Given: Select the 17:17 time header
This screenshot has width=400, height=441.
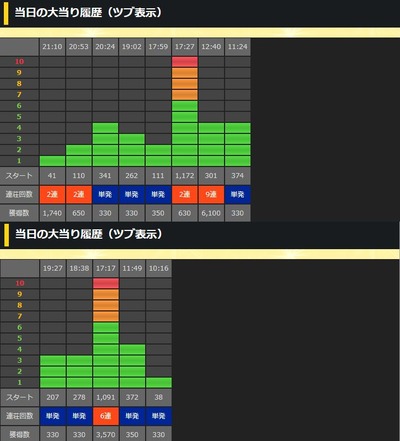Looking at the screenshot, I should 106,268.
